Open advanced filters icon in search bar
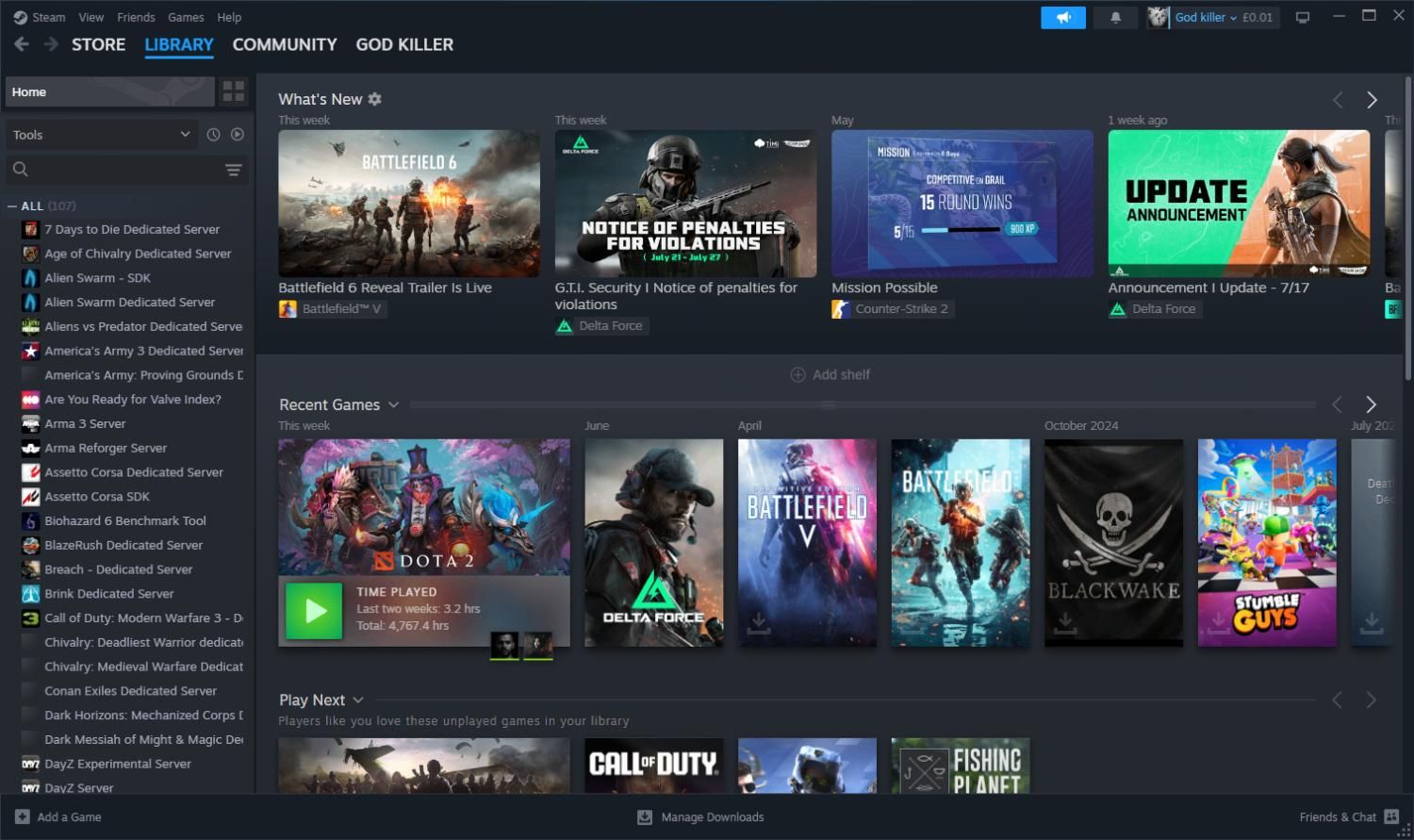Image resolution: width=1414 pixels, height=840 pixels. click(233, 170)
